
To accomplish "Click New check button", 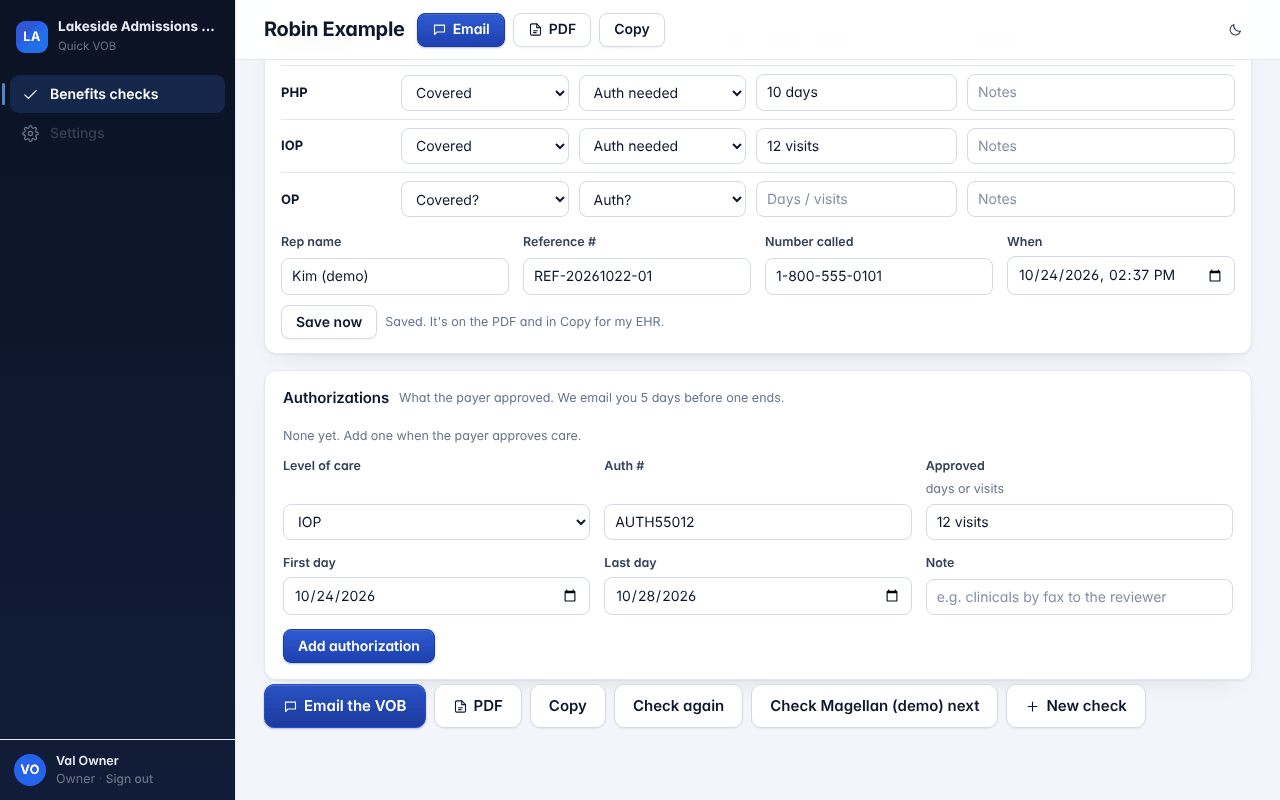I will (x=1076, y=706).
